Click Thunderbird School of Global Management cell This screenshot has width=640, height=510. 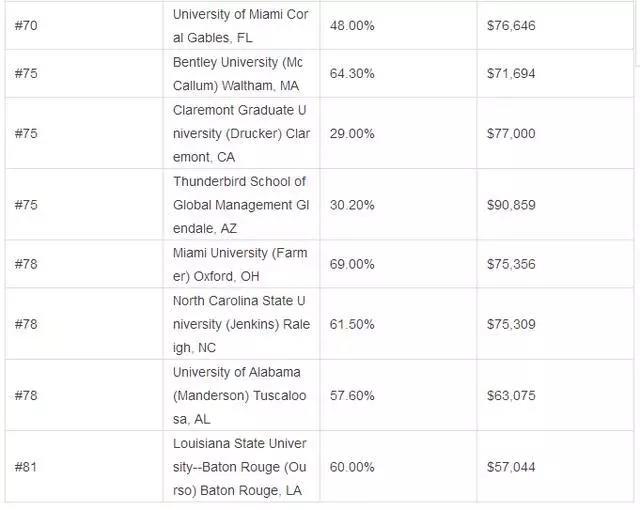click(241, 205)
